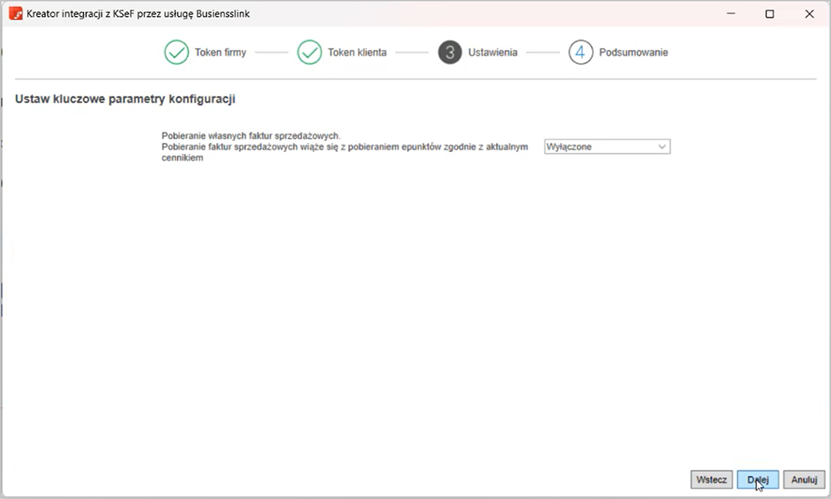Select the Token klienta step label
This screenshot has height=499, width=831.
357,53
